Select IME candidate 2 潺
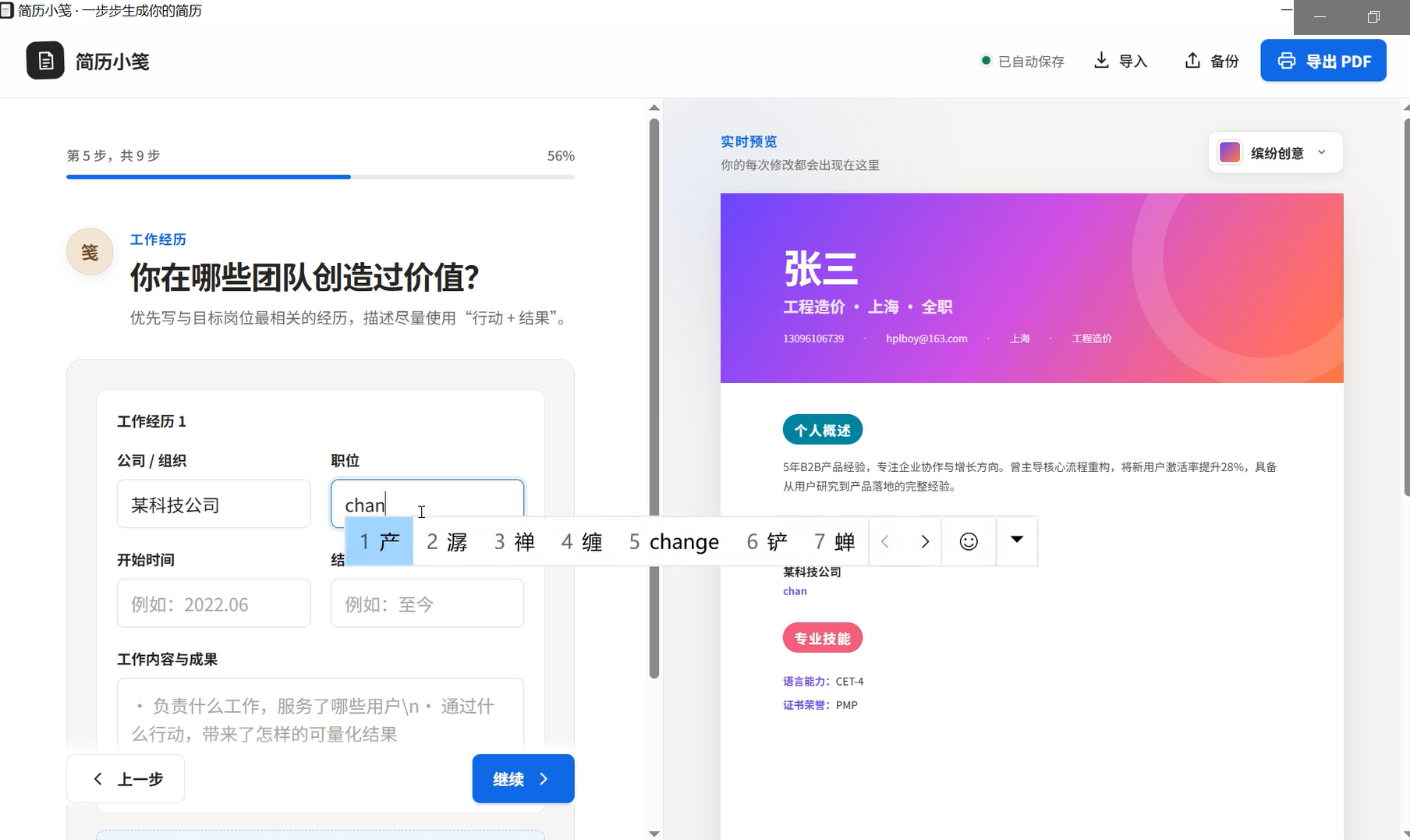This screenshot has width=1410, height=840. click(x=447, y=541)
